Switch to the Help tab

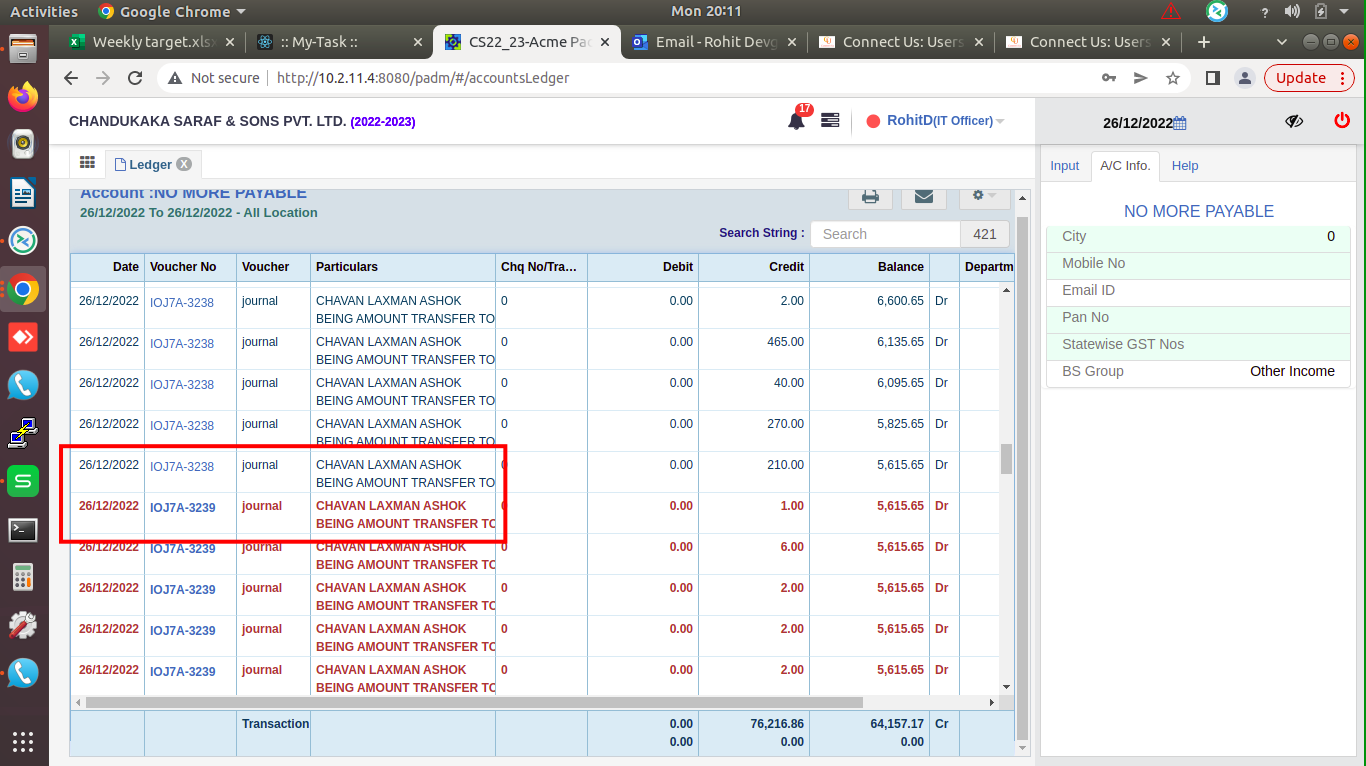tap(1185, 166)
